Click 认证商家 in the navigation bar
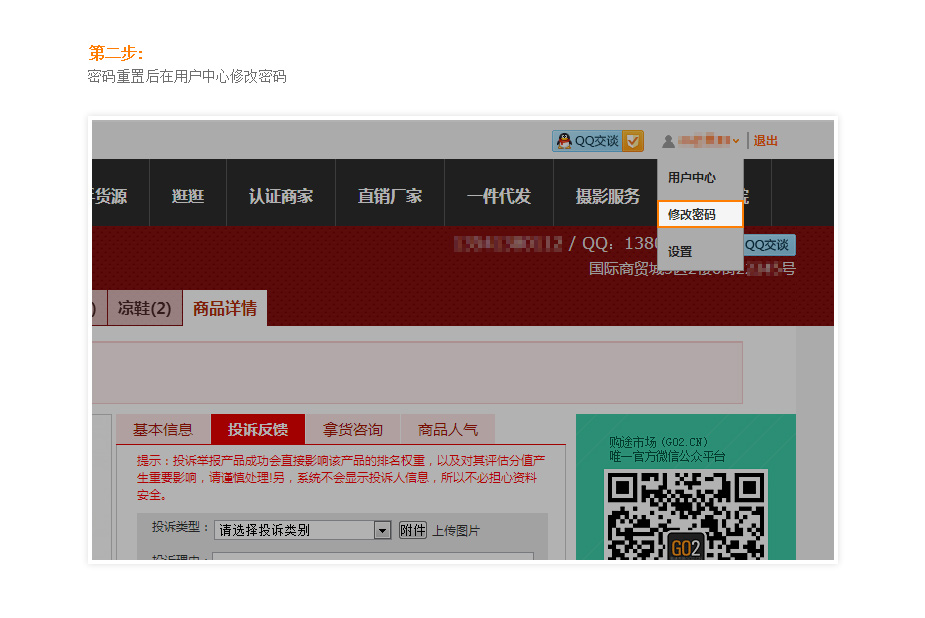 tap(281, 196)
